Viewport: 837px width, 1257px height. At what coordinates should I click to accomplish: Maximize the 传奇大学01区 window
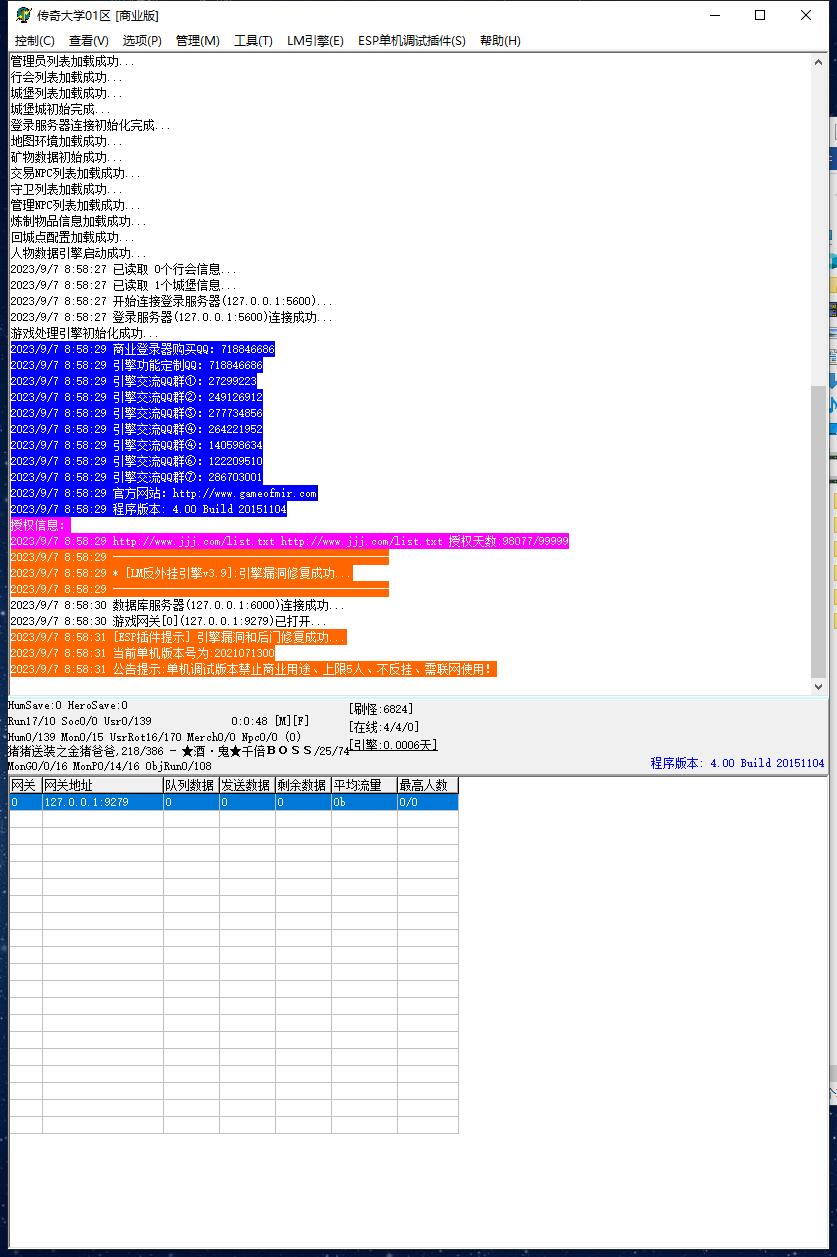[760, 15]
